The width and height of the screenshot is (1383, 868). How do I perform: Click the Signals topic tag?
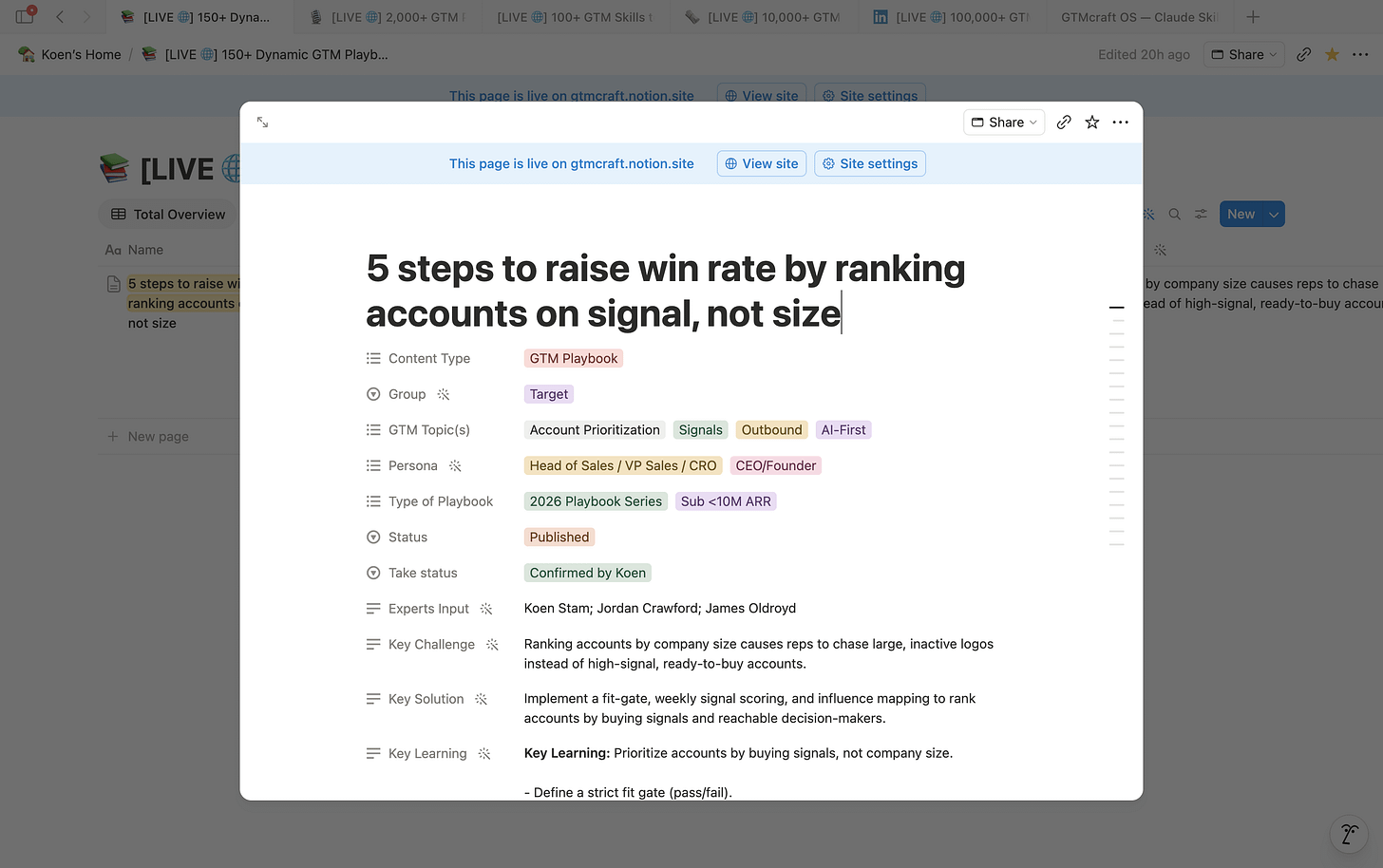point(701,430)
